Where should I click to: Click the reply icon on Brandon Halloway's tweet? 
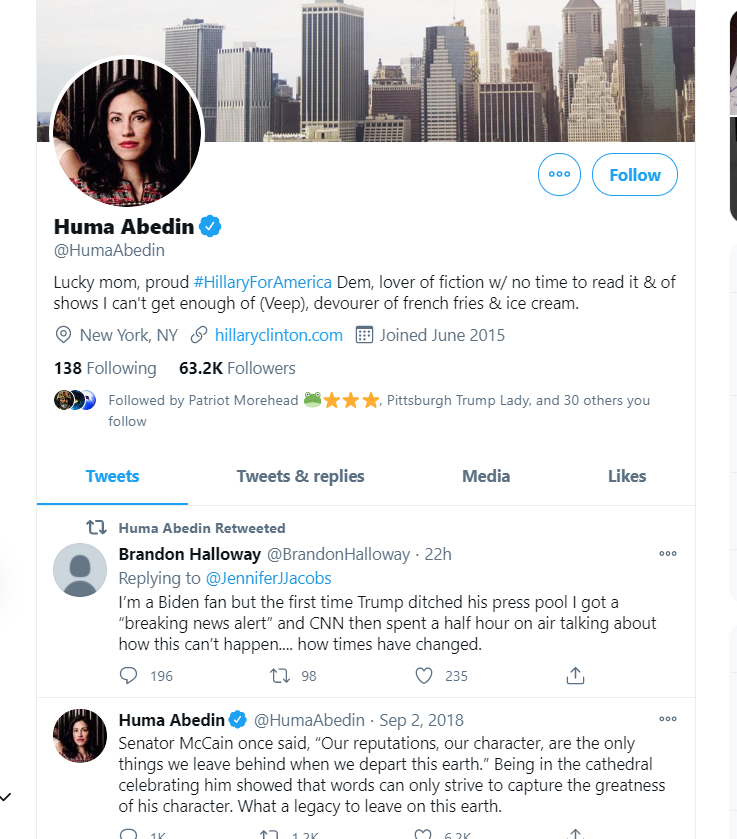tap(128, 676)
